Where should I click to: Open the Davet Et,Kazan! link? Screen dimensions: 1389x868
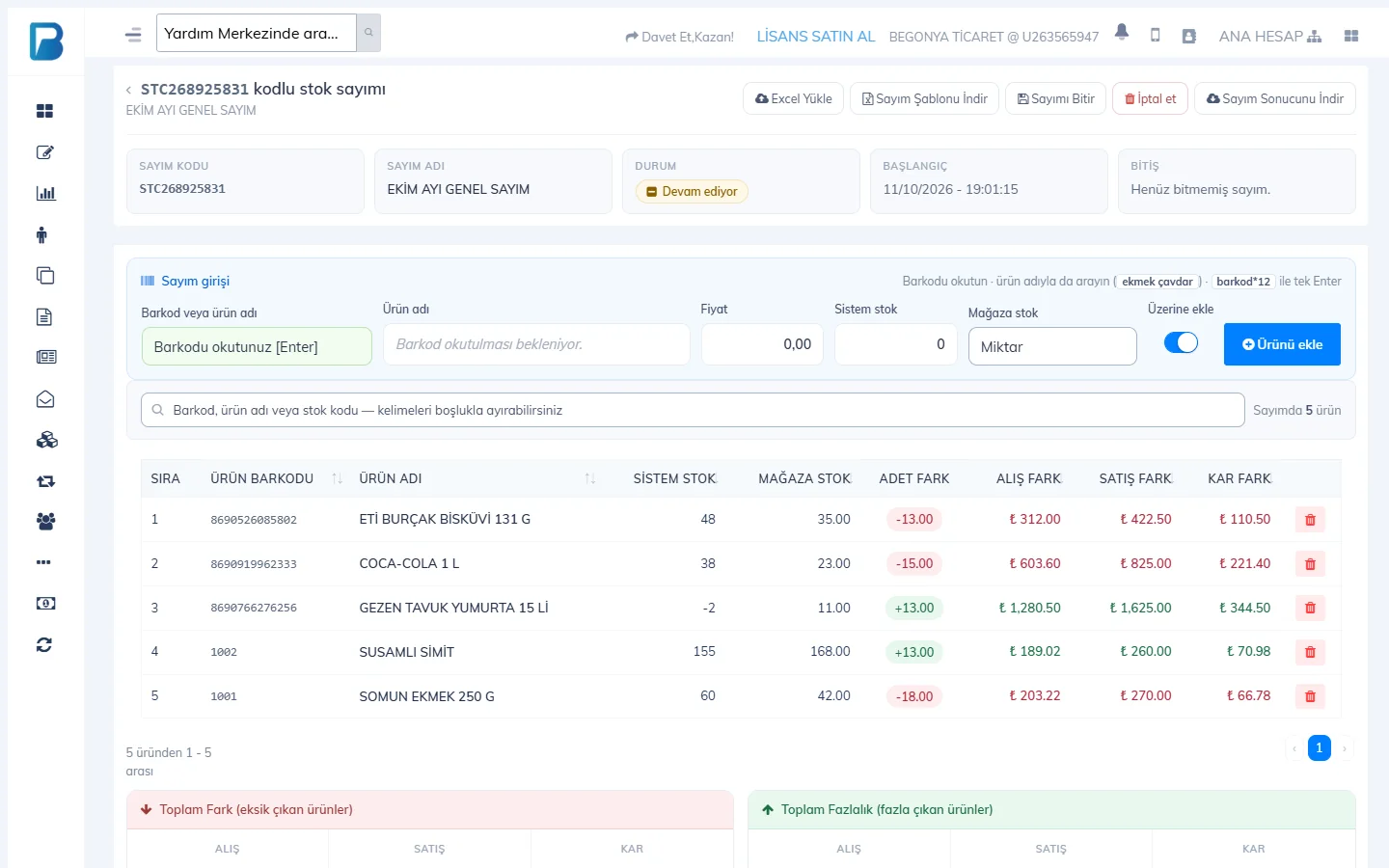click(679, 37)
